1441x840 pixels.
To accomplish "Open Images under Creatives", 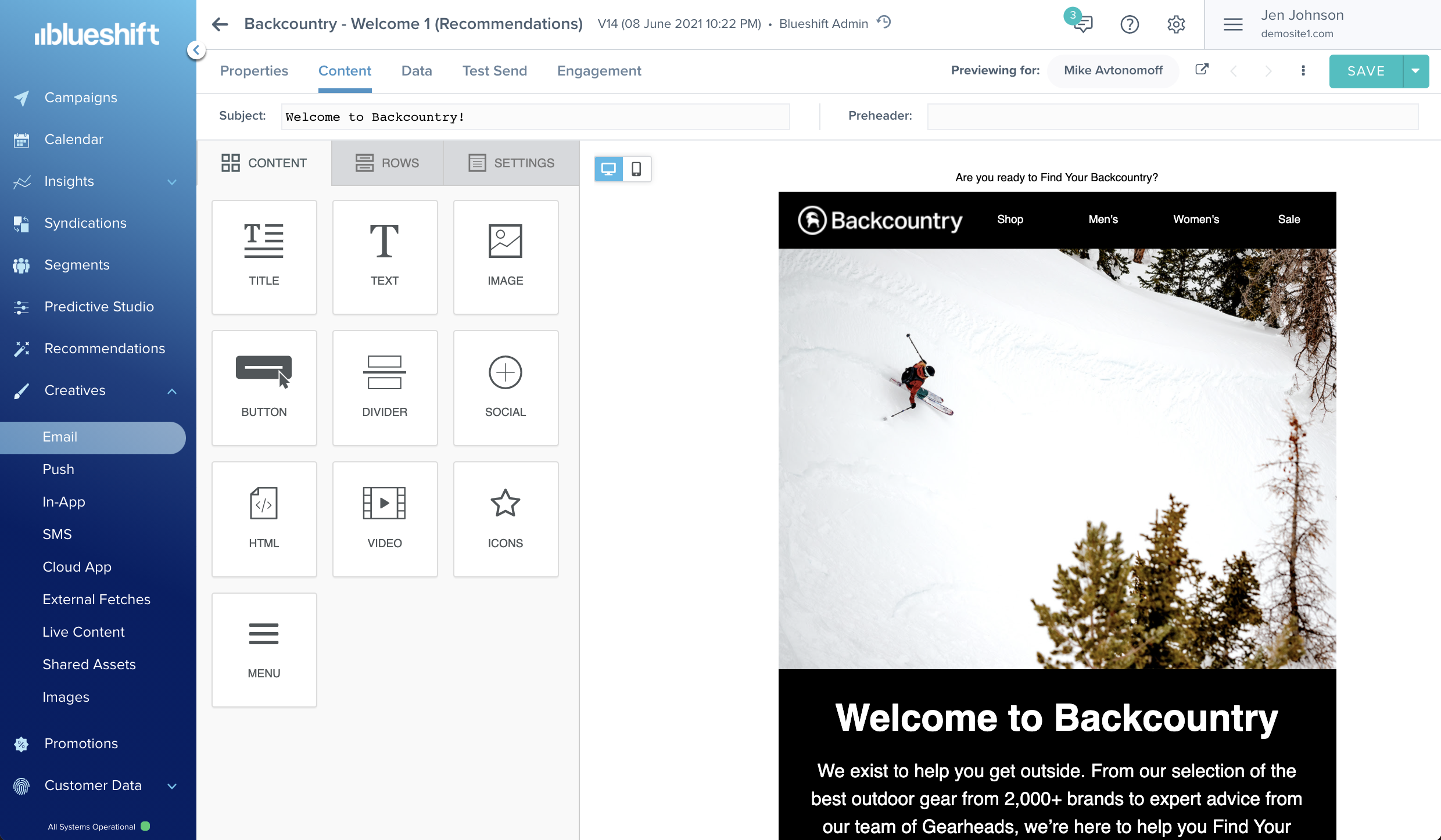I will pyautogui.click(x=66, y=697).
